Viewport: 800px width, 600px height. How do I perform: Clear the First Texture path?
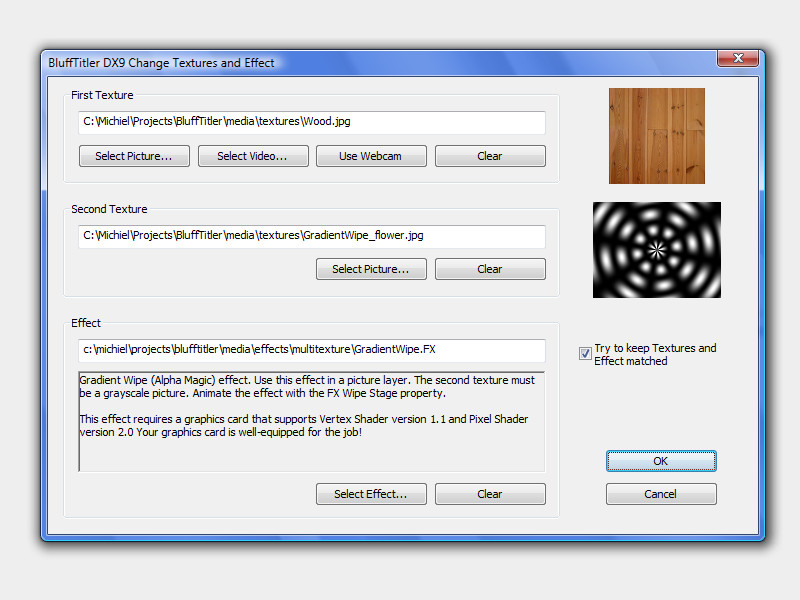coord(490,156)
